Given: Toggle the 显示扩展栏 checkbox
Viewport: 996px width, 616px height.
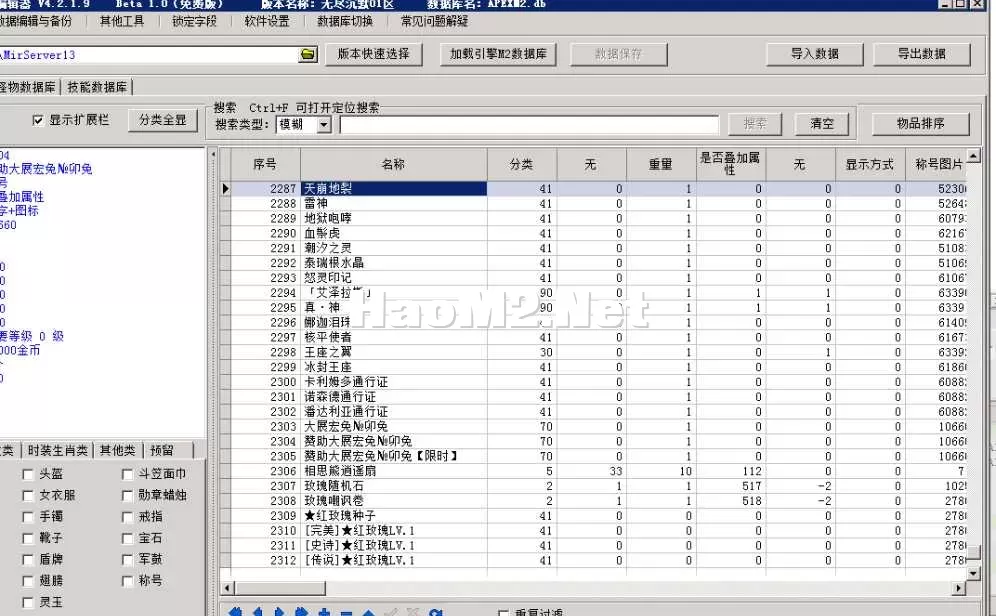Looking at the screenshot, I should (38, 120).
